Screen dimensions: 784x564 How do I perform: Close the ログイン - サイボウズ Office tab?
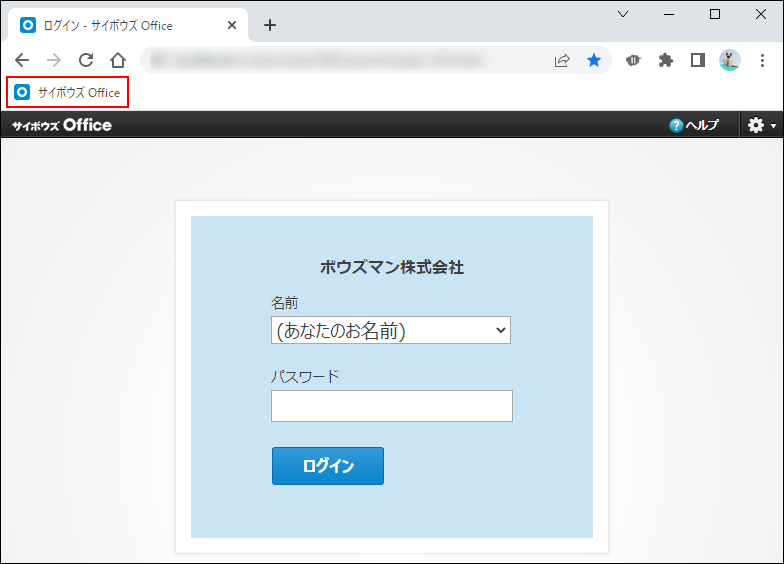click(232, 25)
